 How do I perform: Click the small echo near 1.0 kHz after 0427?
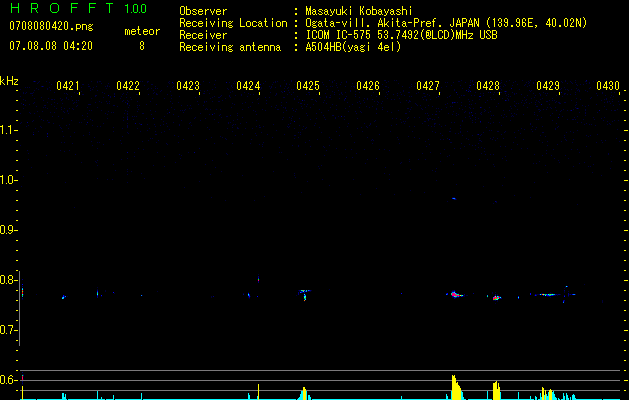click(x=454, y=199)
